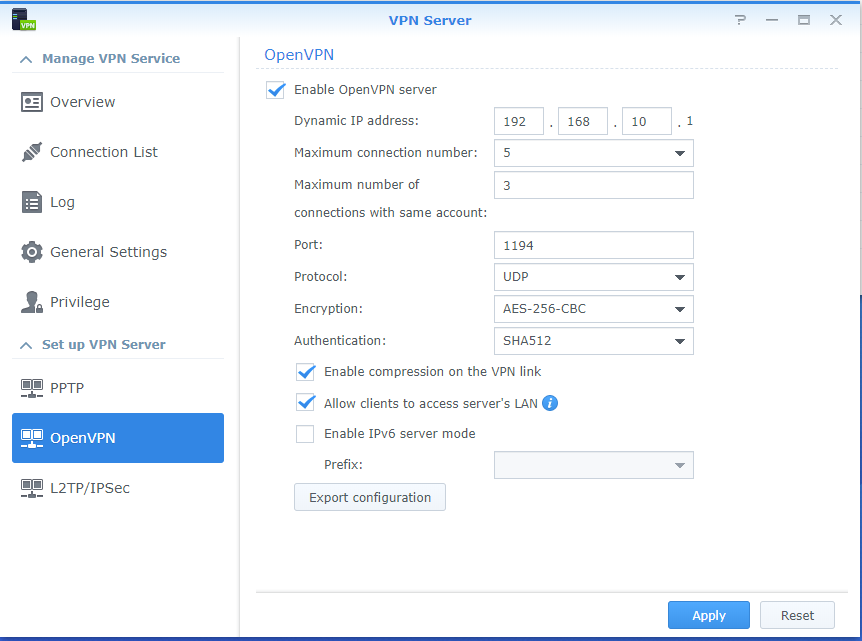Open the Overview page icon

33,101
